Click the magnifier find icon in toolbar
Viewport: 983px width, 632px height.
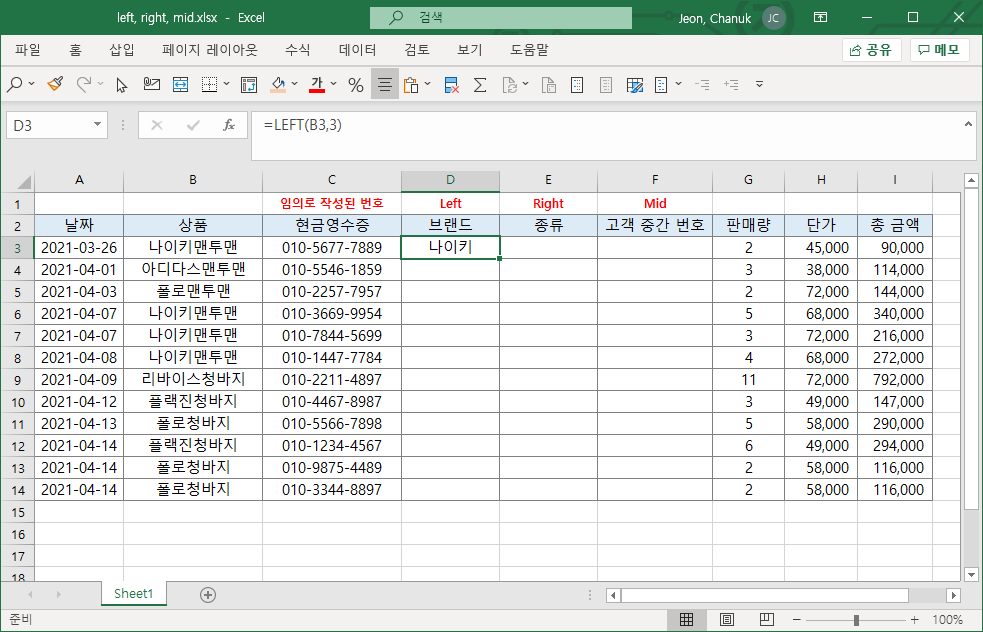tap(14, 85)
